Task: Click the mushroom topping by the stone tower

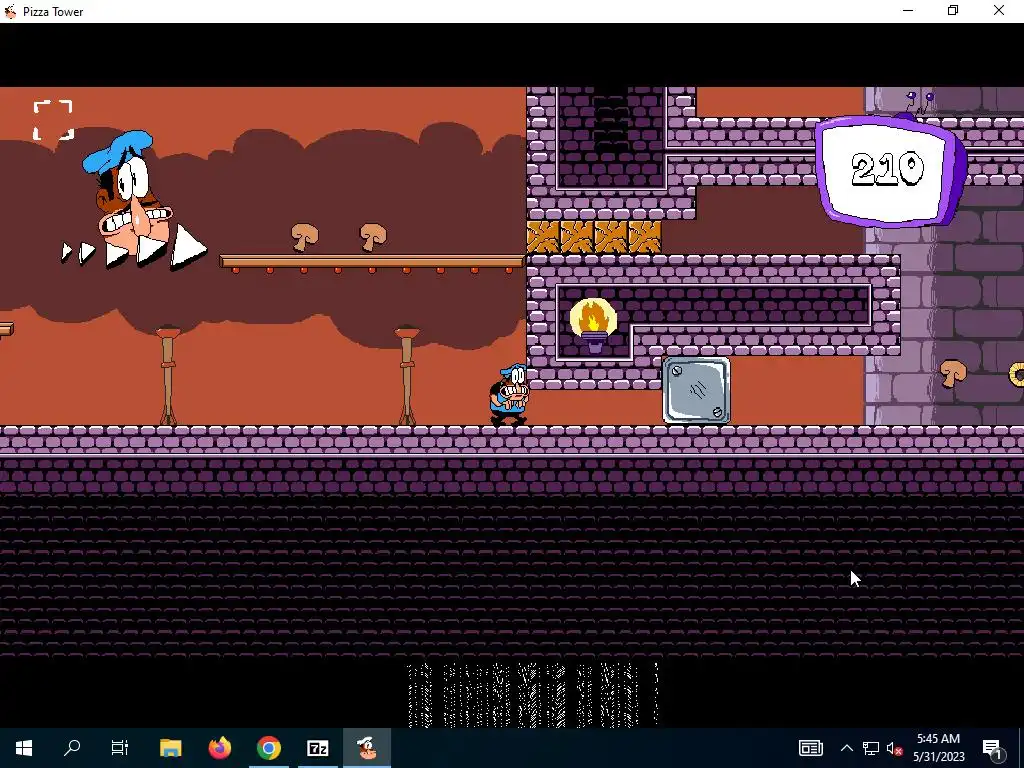Action: pyautogui.click(x=953, y=374)
